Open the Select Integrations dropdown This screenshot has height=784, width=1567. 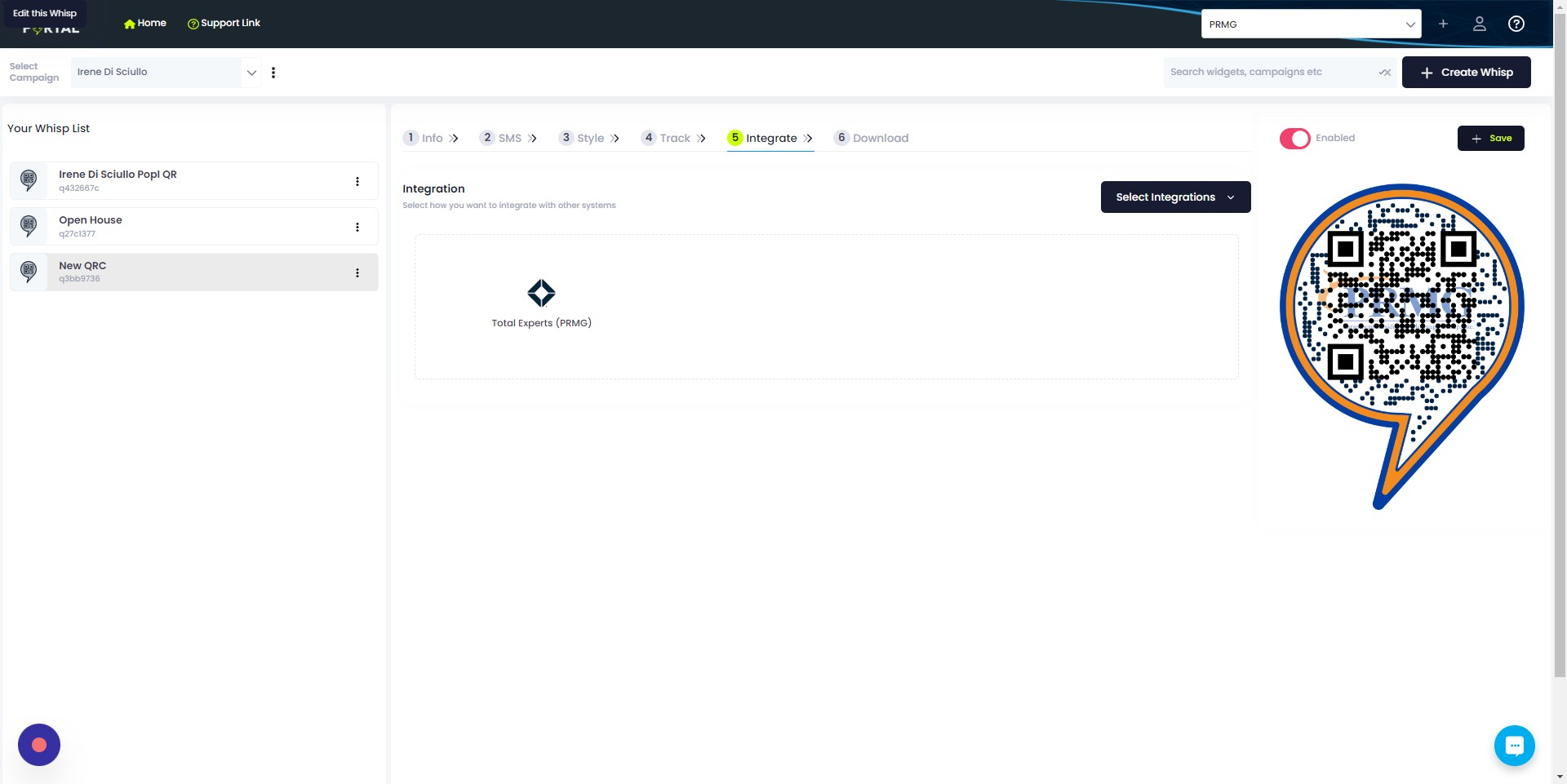click(1175, 197)
